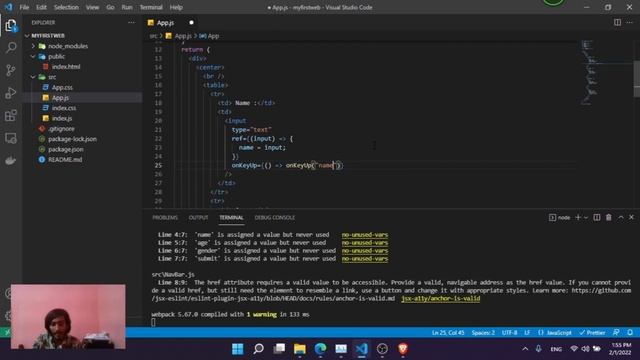Screen dimensions: 640x360
Task: Open Run and Debug view
Action: [x=11, y=93]
